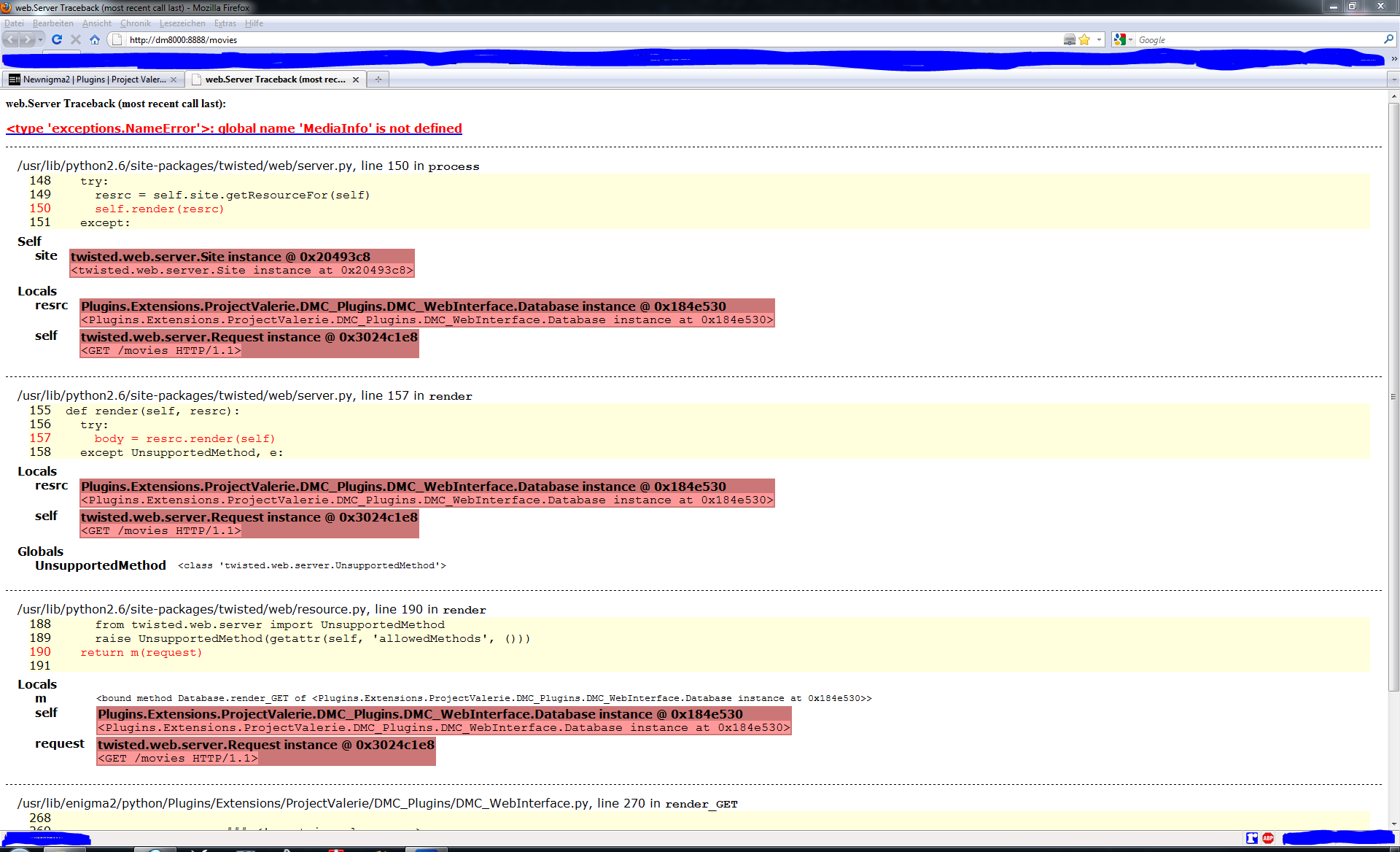Viewport: 1400px width, 852px height.
Task: Click the Back navigation arrow
Action: [x=11, y=39]
